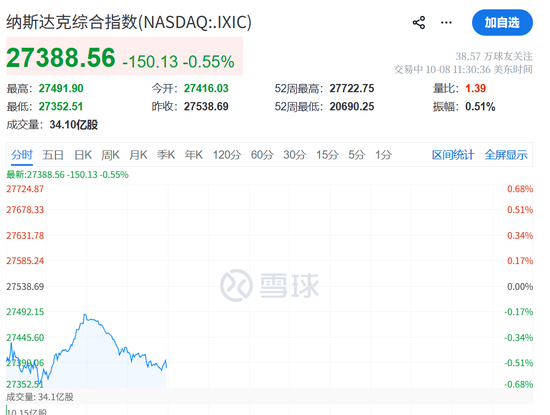The width and height of the screenshot is (550, 415).
Task: Click the share icon
Action: pyautogui.click(x=419, y=23)
